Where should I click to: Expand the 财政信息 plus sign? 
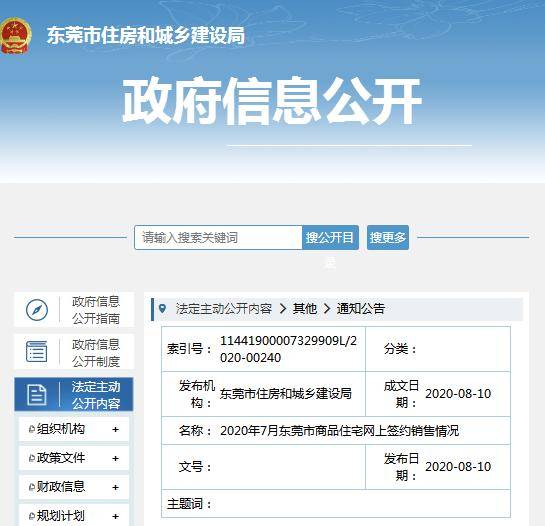[115, 487]
